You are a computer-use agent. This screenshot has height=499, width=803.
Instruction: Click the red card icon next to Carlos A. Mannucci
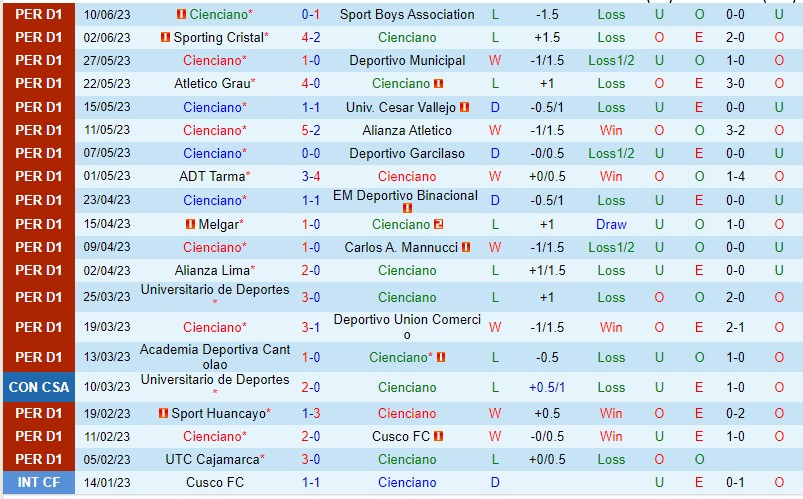tap(467, 247)
